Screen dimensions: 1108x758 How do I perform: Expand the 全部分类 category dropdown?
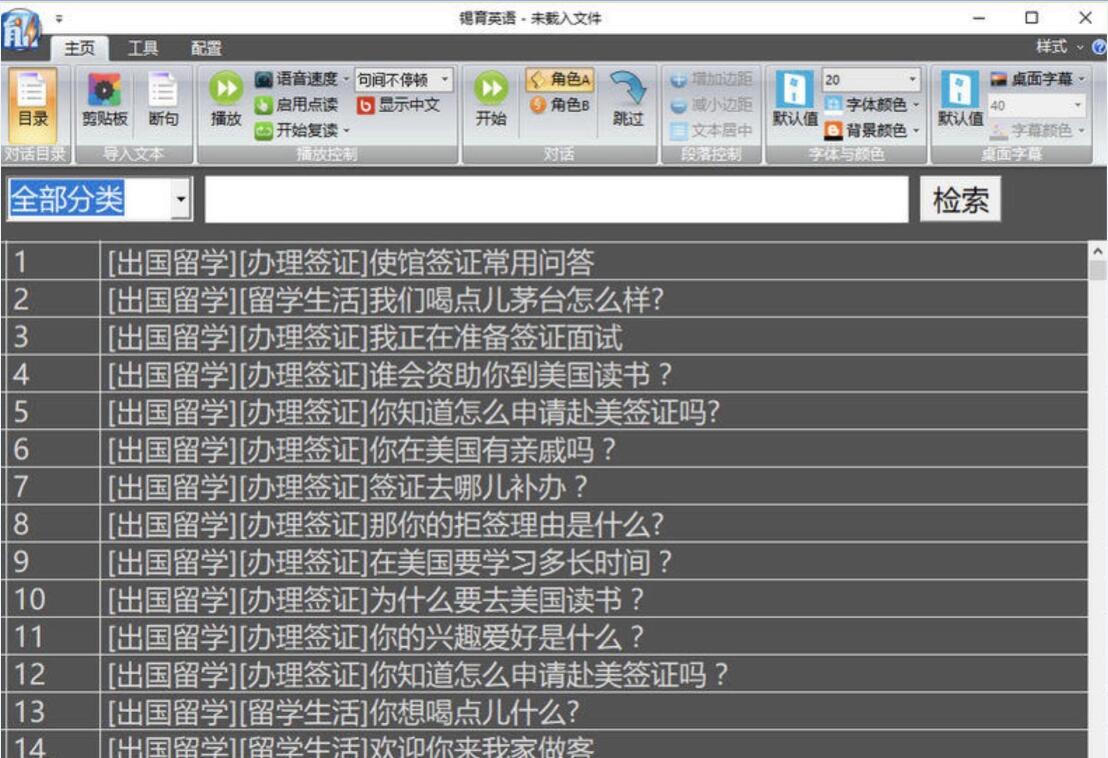pos(181,199)
